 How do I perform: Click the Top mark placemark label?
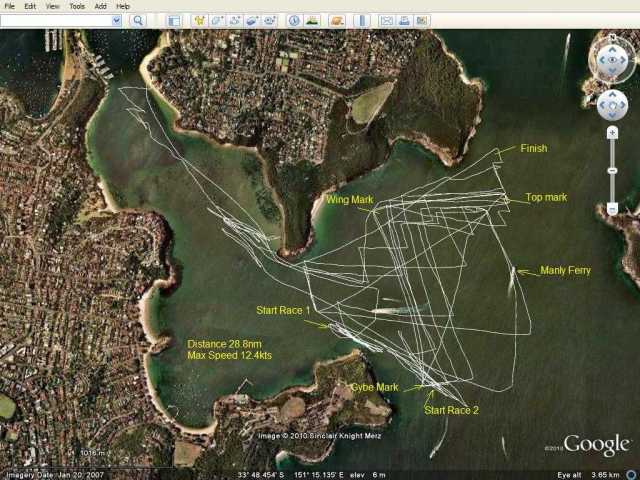point(547,198)
